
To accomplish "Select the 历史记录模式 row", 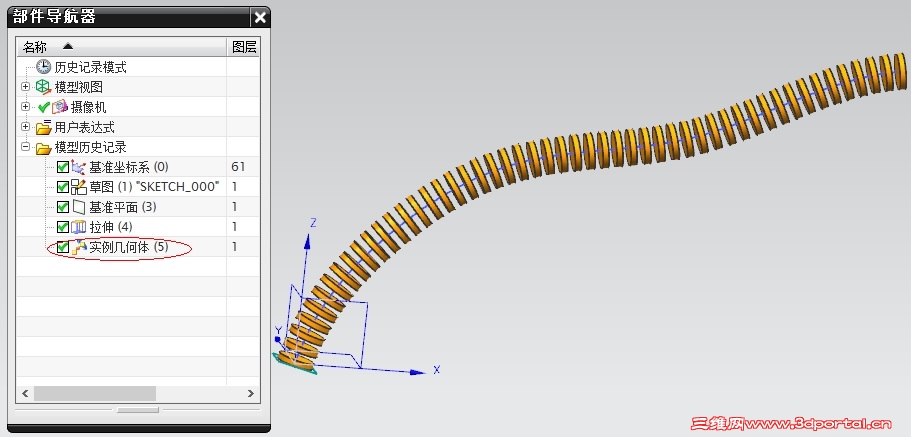I will [x=90, y=67].
